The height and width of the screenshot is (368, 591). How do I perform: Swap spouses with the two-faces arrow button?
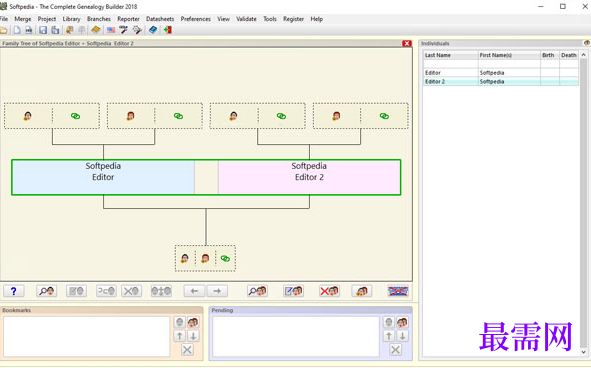161,291
